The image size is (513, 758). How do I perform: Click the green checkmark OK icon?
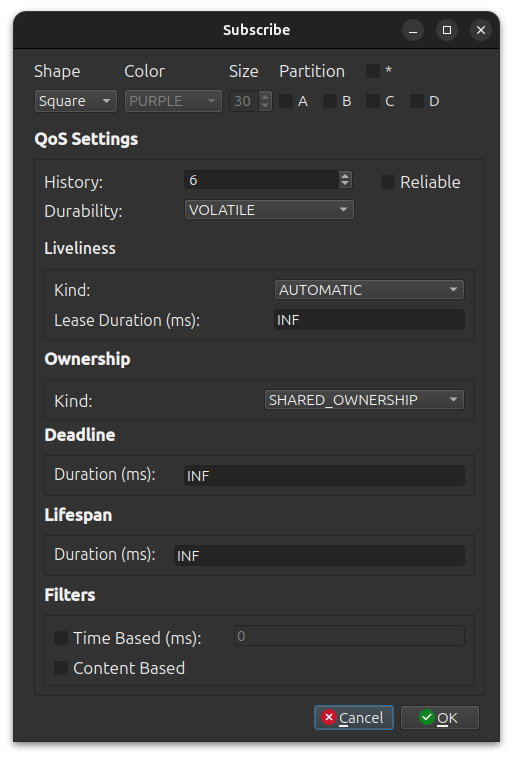tap(426, 717)
